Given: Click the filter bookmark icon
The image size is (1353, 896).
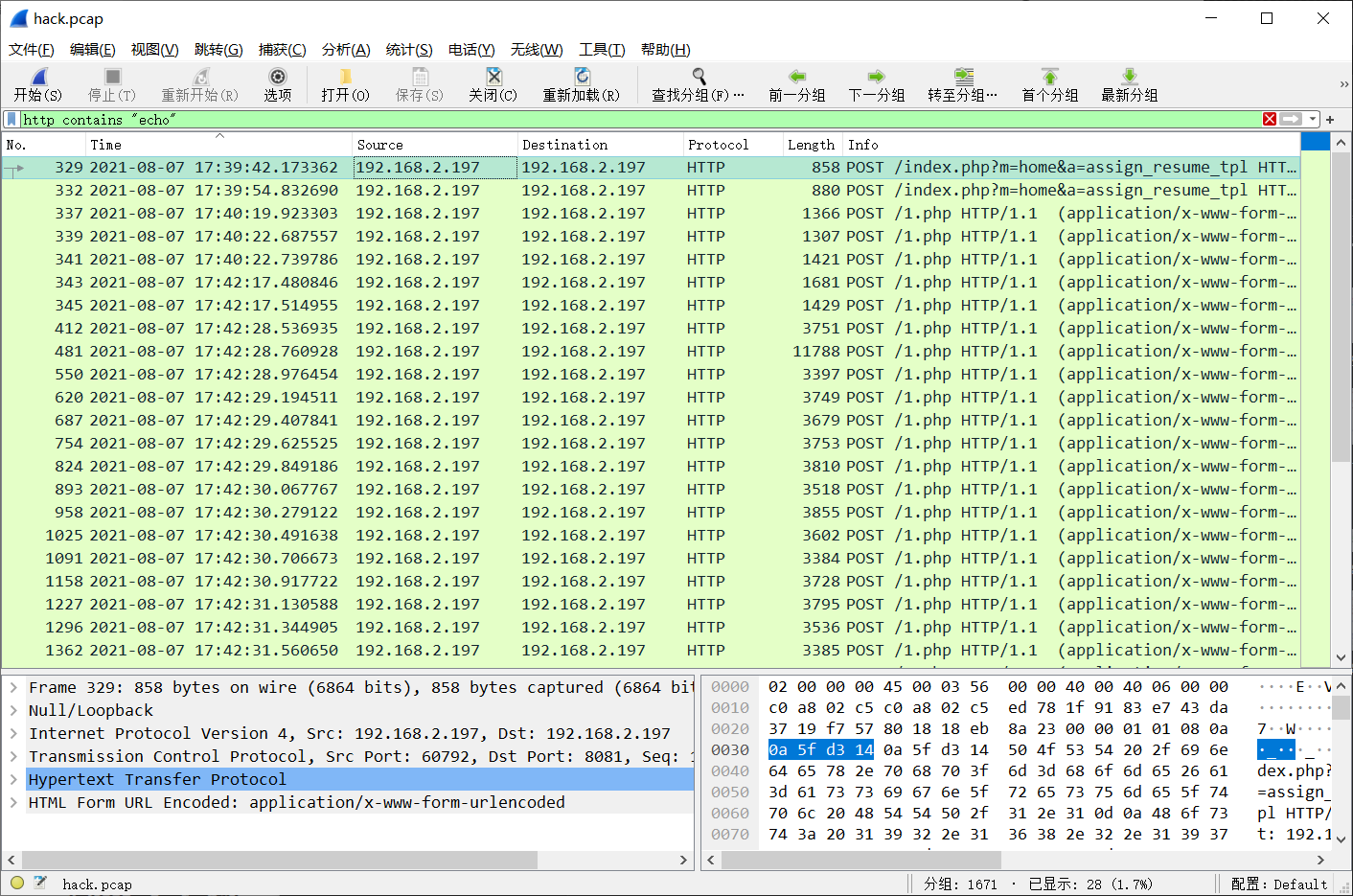Looking at the screenshot, I should coord(11,119).
